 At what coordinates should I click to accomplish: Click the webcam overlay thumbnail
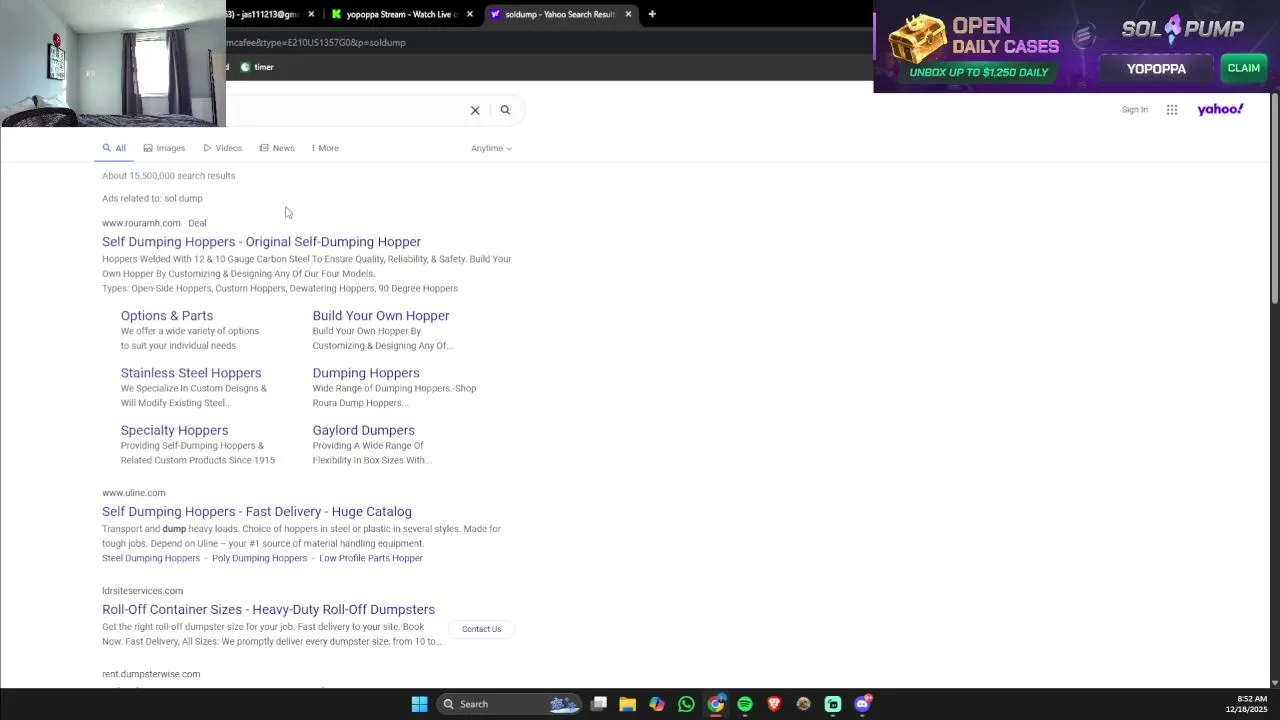tap(113, 63)
